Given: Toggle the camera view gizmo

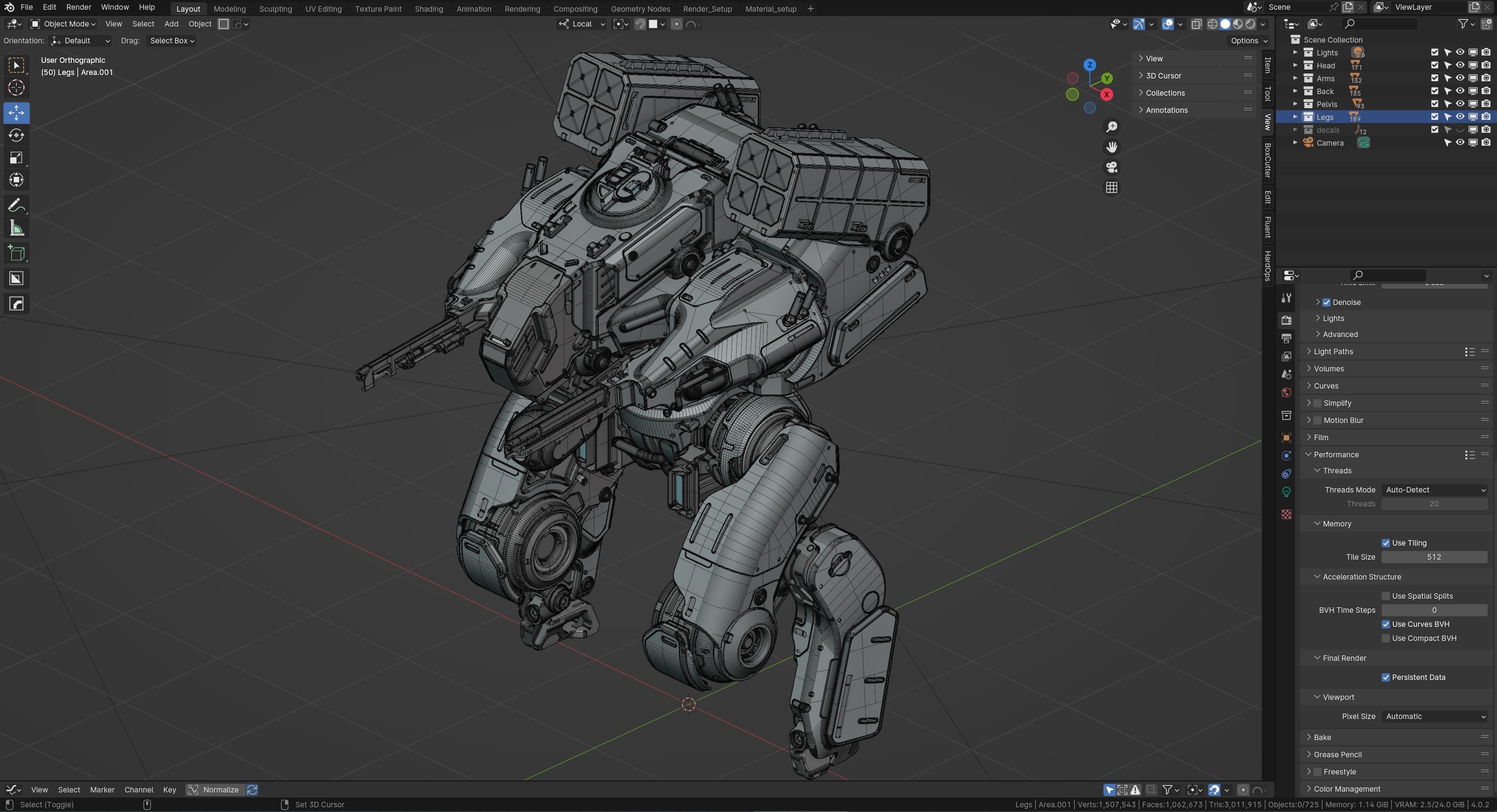Looking at the screenshot, I should (1112, 167).
